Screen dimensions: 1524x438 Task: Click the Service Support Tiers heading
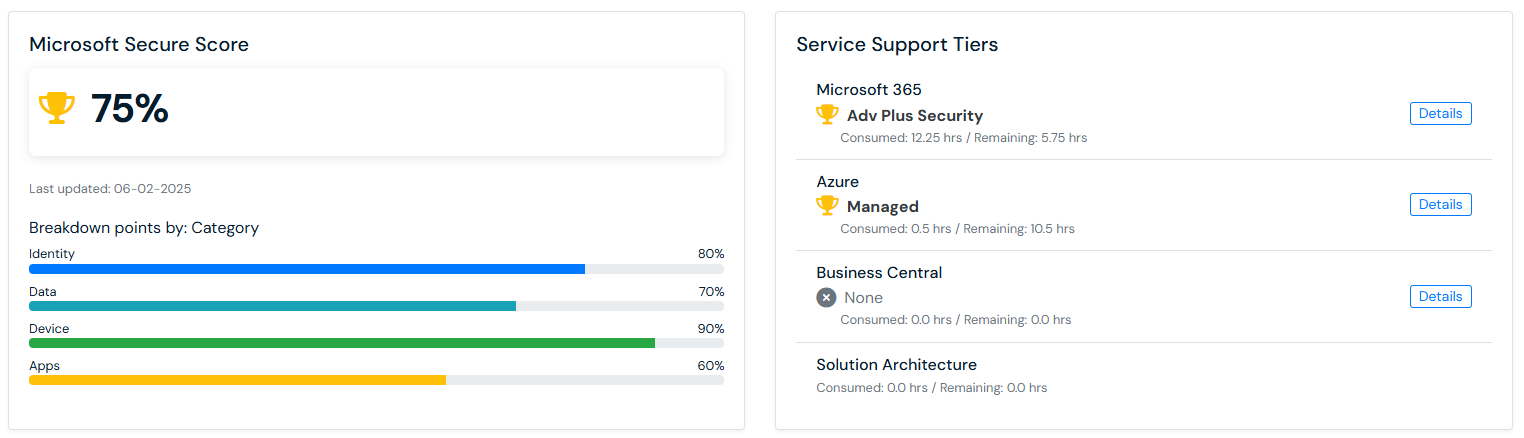point(897,44)
